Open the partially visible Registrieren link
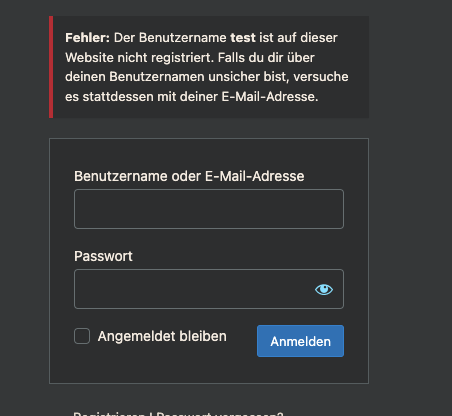 109,414
